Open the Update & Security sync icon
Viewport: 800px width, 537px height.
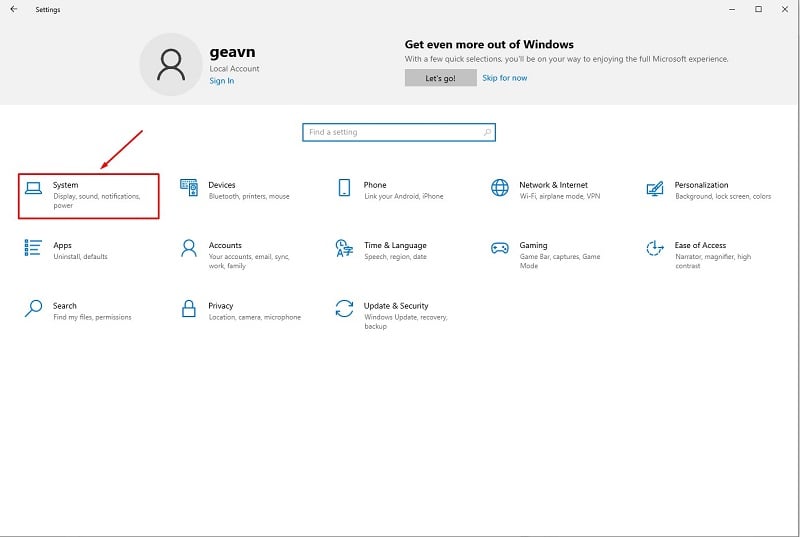click(344, 309)
